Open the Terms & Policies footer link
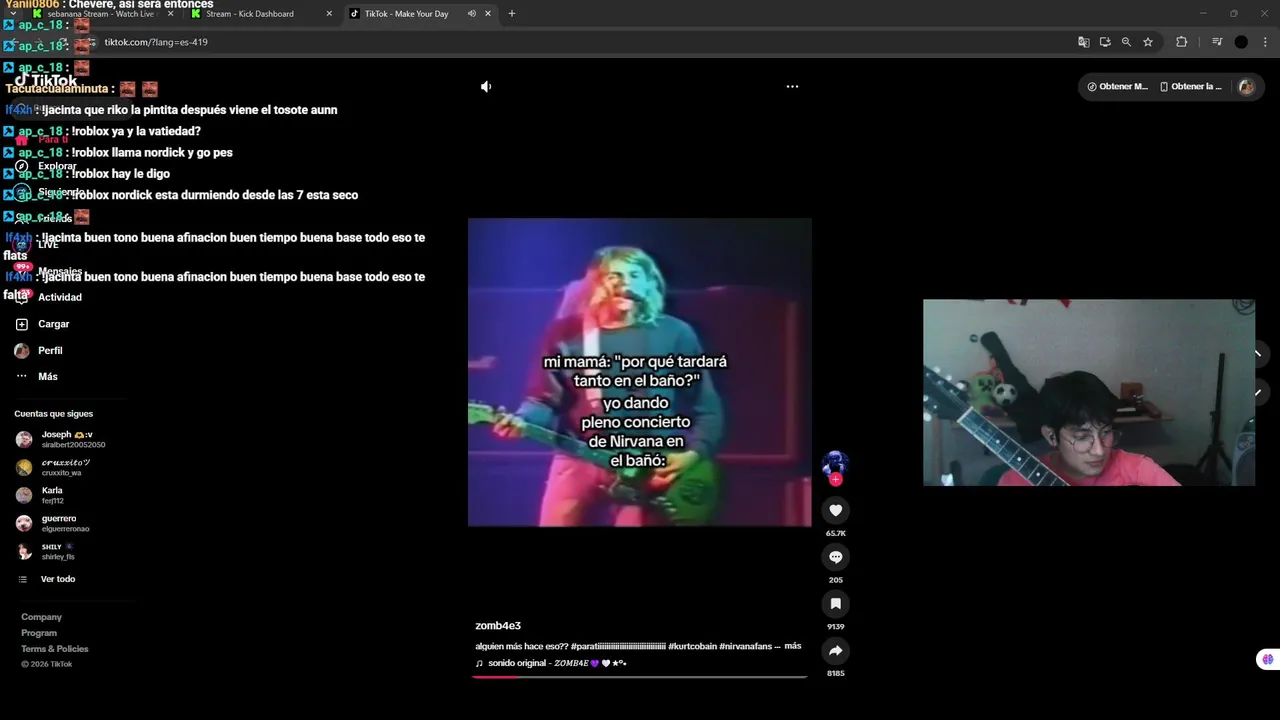Image resolution: width=1280 pixels, height=720 pixels. point(55,649)
